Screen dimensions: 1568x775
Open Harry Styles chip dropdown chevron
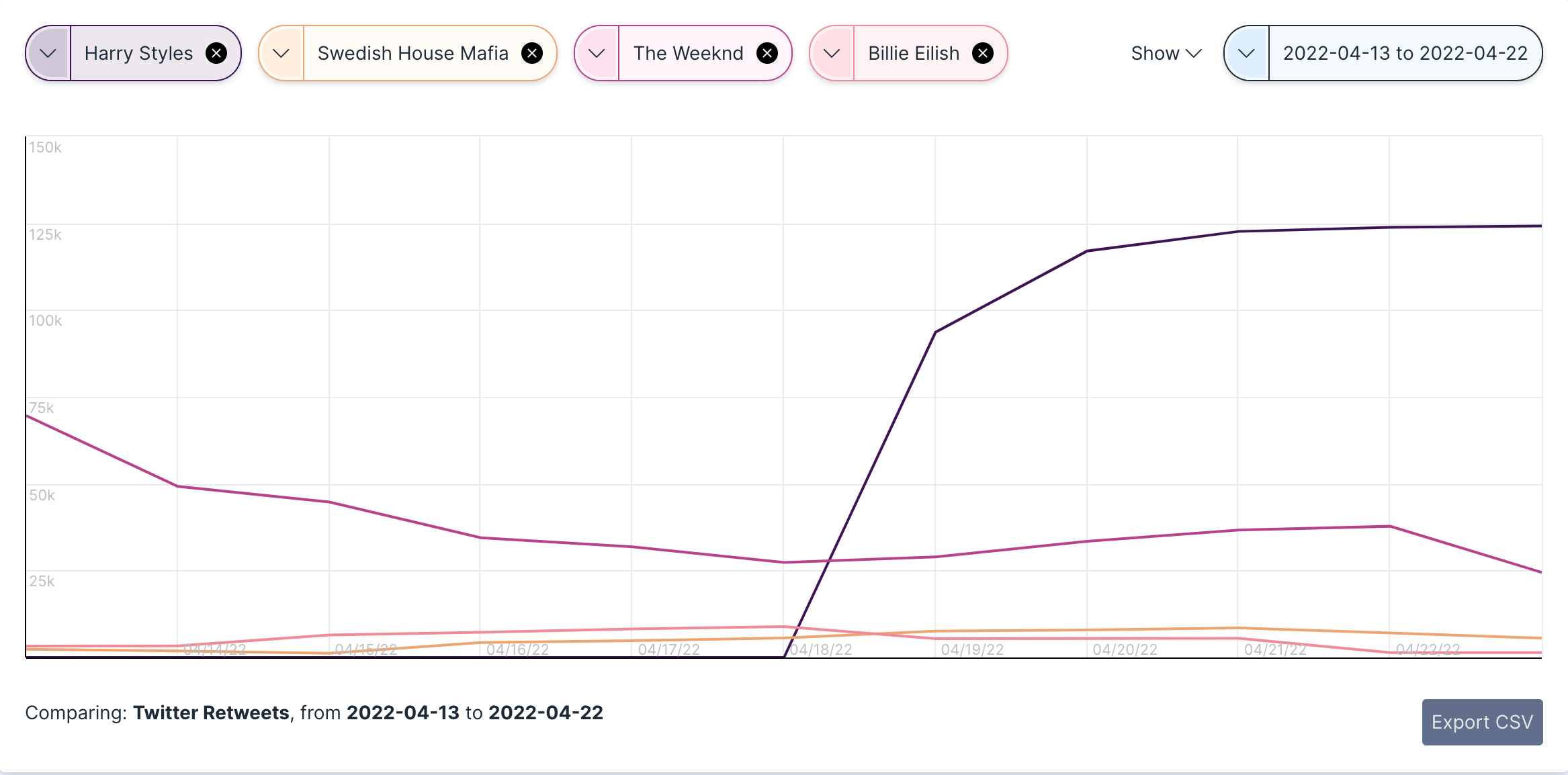coord(48,53)
